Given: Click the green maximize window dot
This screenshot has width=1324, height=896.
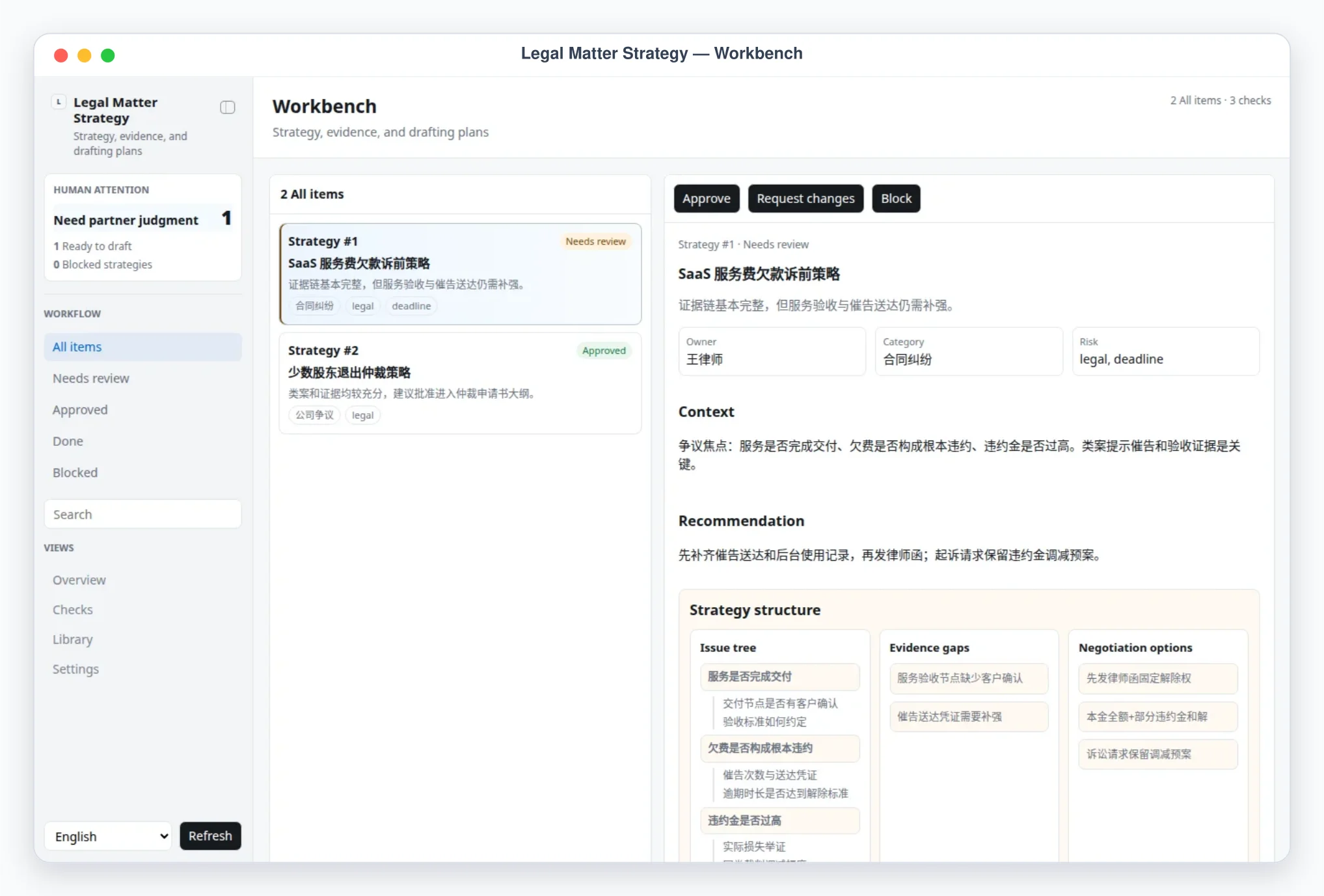Looking at the screenshot, I should (108, 55).
